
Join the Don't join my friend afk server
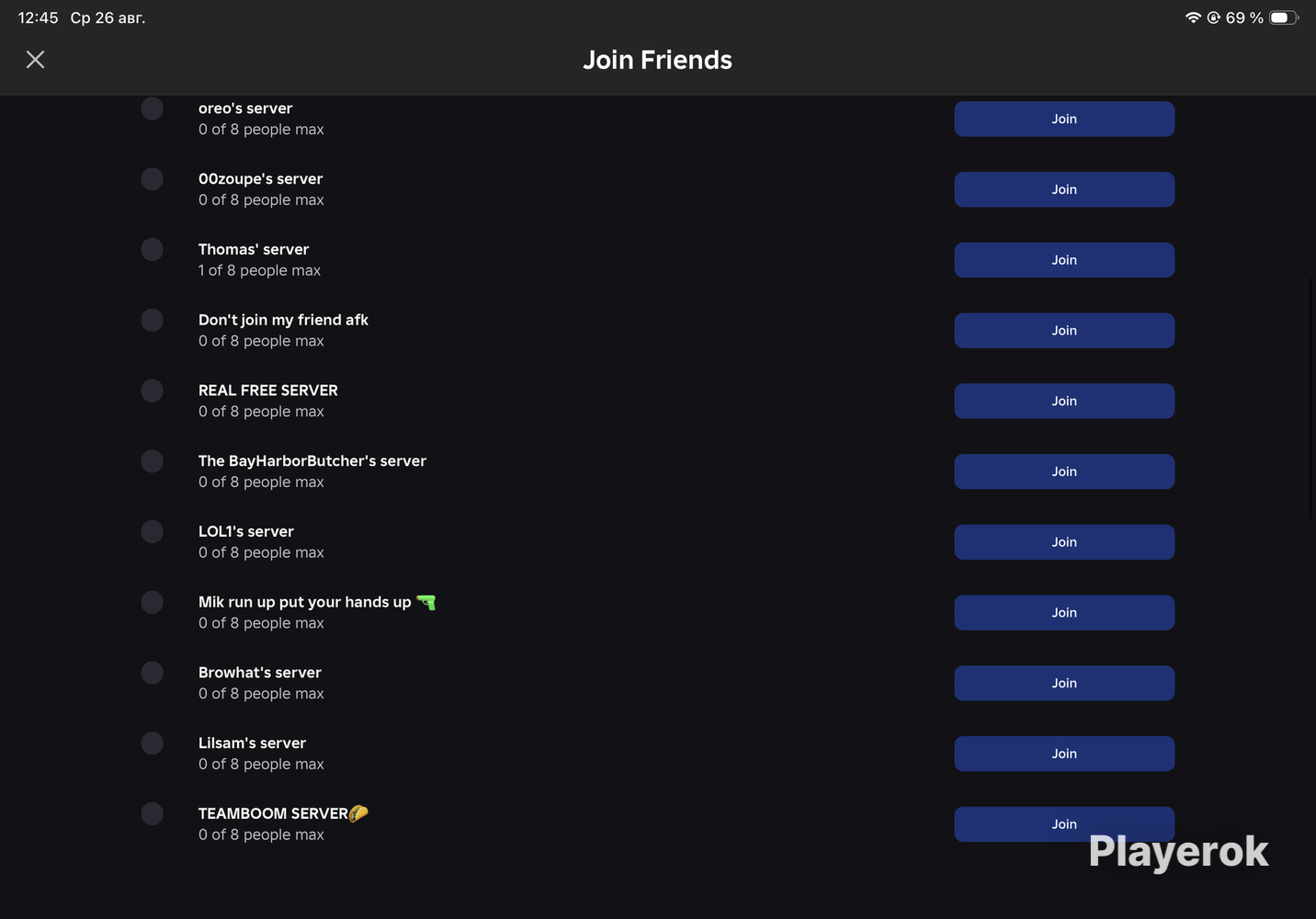point(1064,331)
